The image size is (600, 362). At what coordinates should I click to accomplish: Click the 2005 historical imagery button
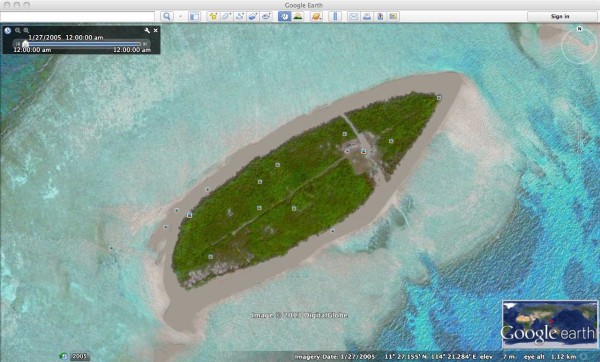point(80,356)
